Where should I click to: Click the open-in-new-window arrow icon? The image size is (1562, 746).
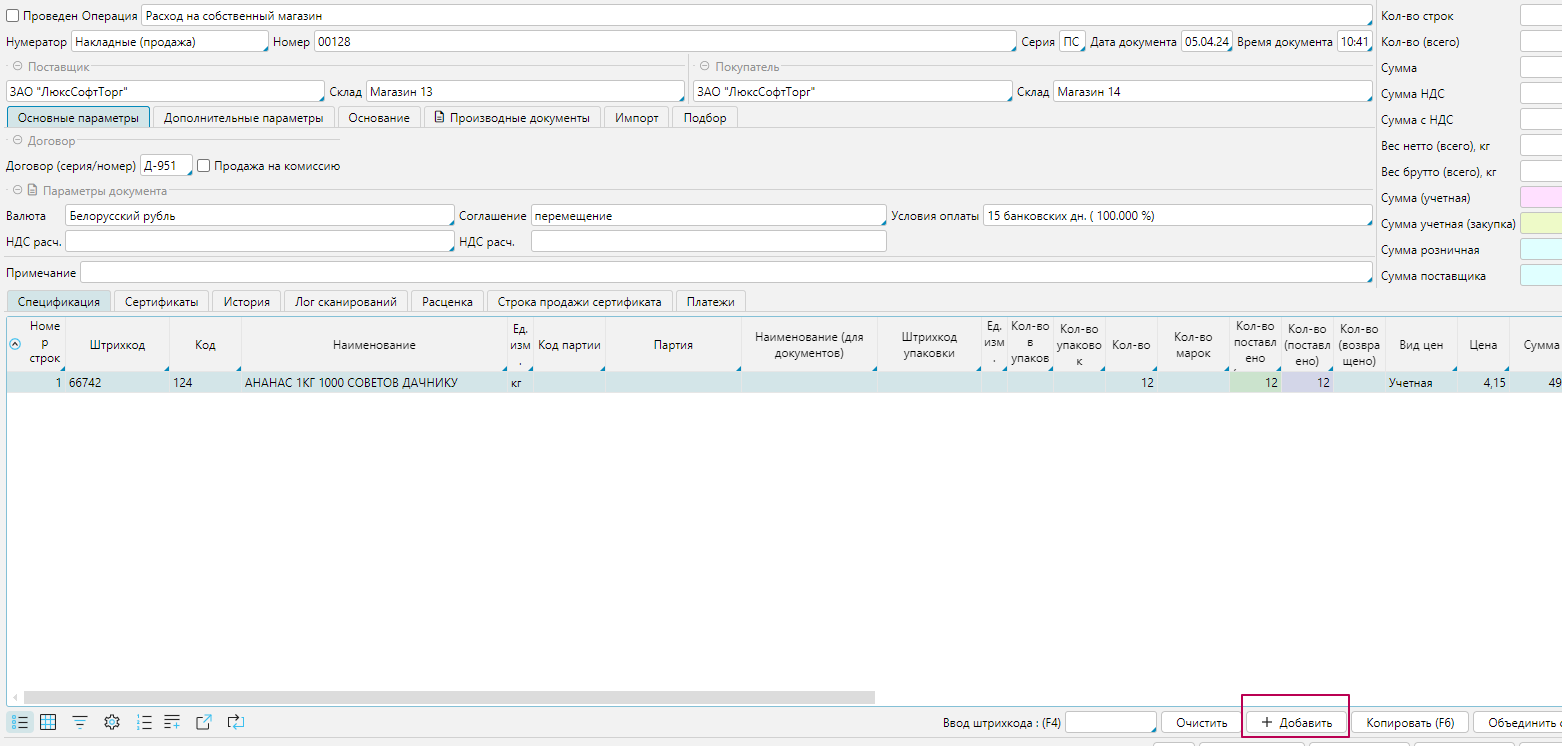203,722
